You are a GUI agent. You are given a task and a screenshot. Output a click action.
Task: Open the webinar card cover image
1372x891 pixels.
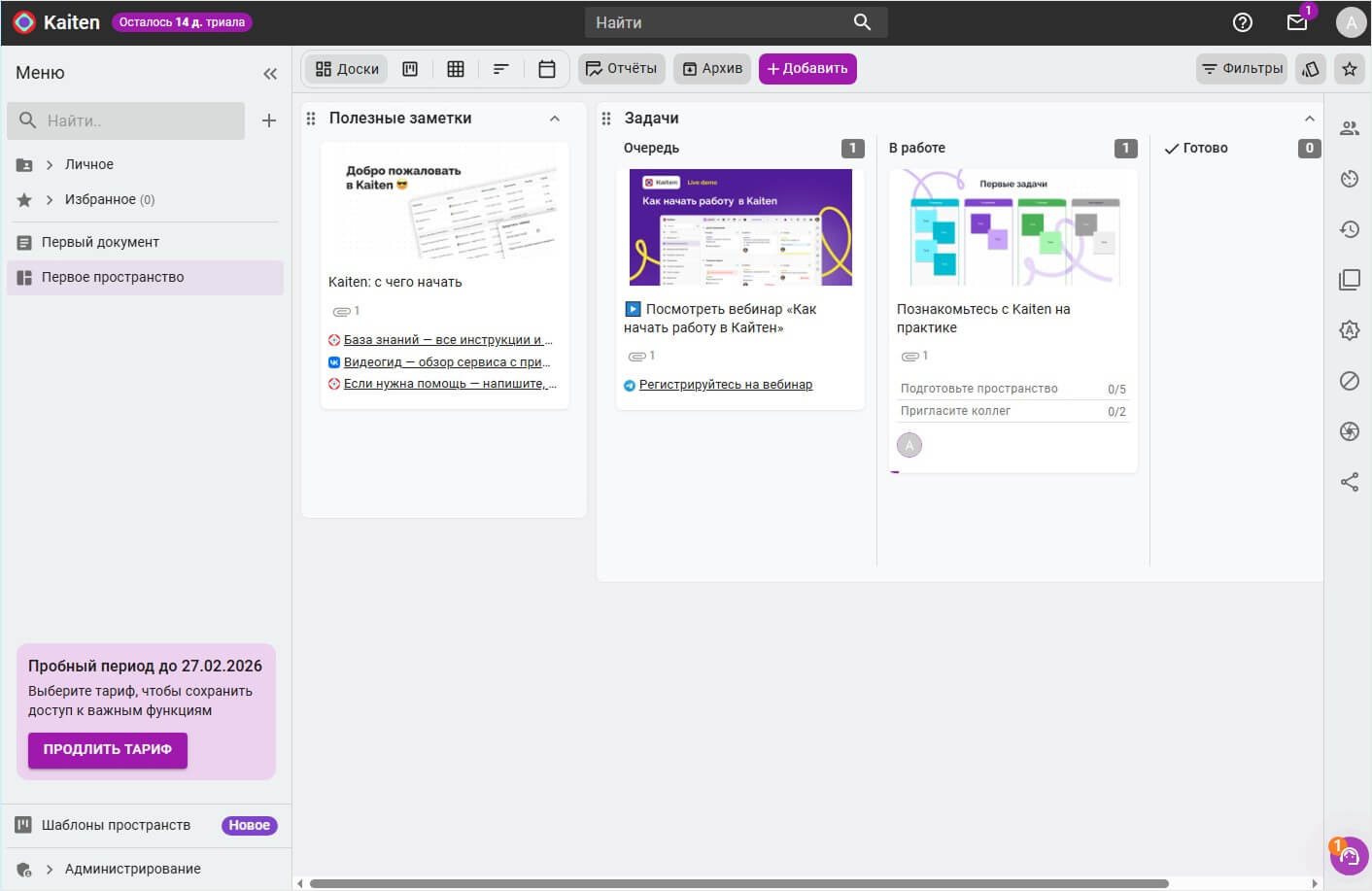[740, 227]
